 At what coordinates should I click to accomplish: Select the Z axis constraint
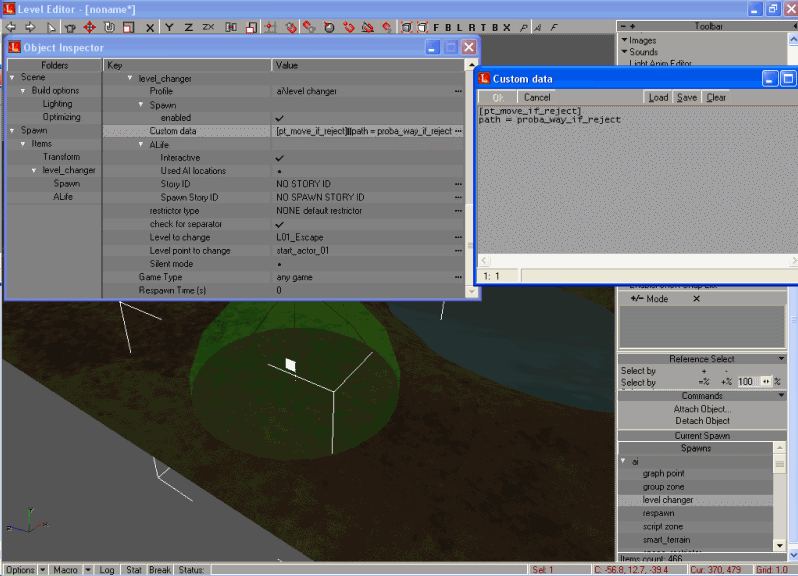(x=188, y=27)
